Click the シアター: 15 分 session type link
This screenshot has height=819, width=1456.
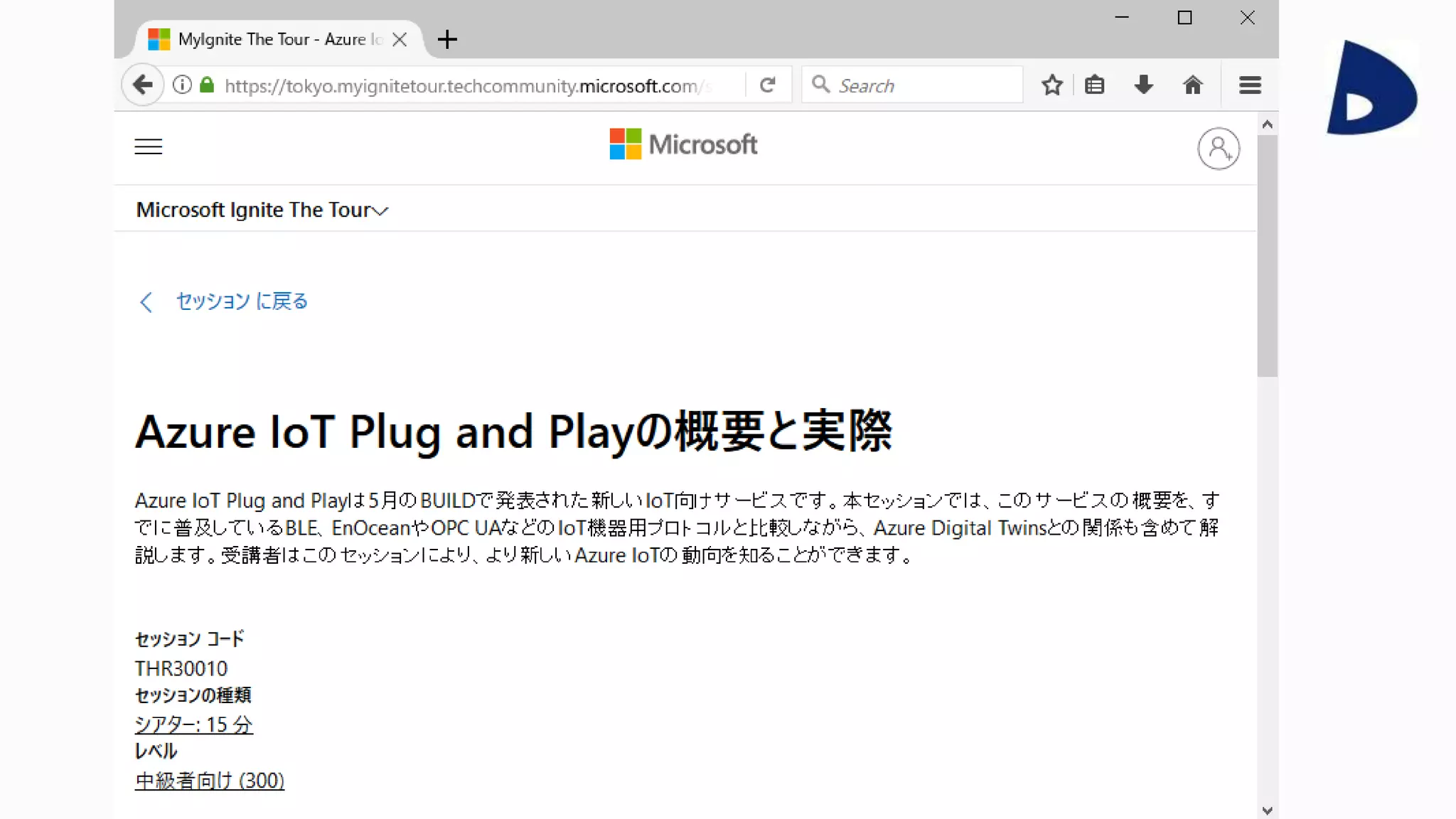click(193, 724)
